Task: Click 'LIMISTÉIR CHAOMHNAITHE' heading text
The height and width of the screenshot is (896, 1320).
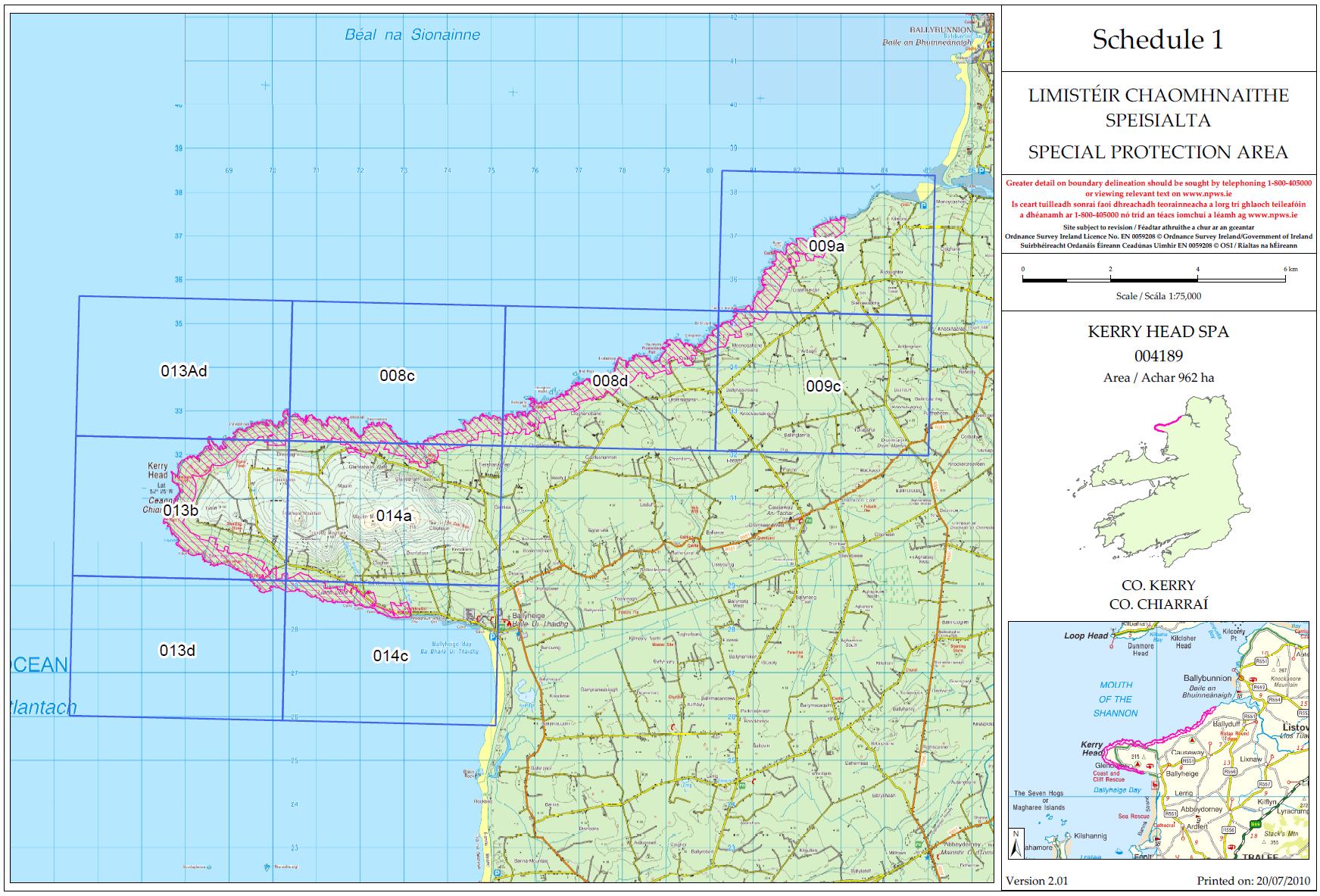Action: (x=1158, y=95)
